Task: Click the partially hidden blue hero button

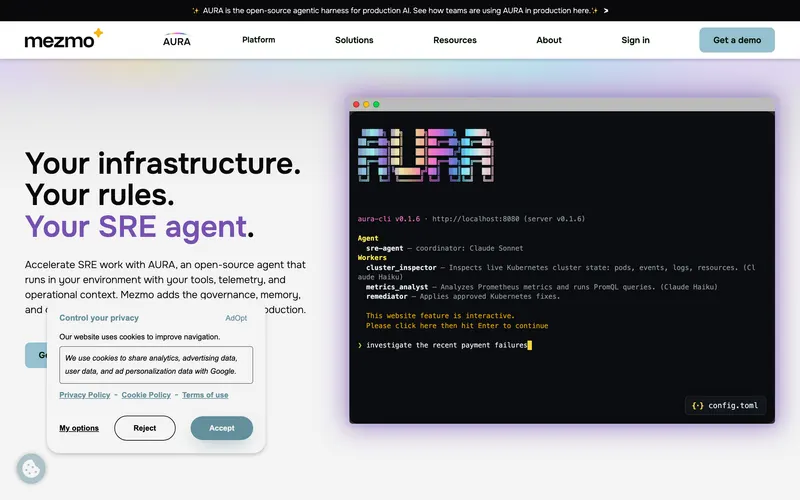Action: coord(36,355)
